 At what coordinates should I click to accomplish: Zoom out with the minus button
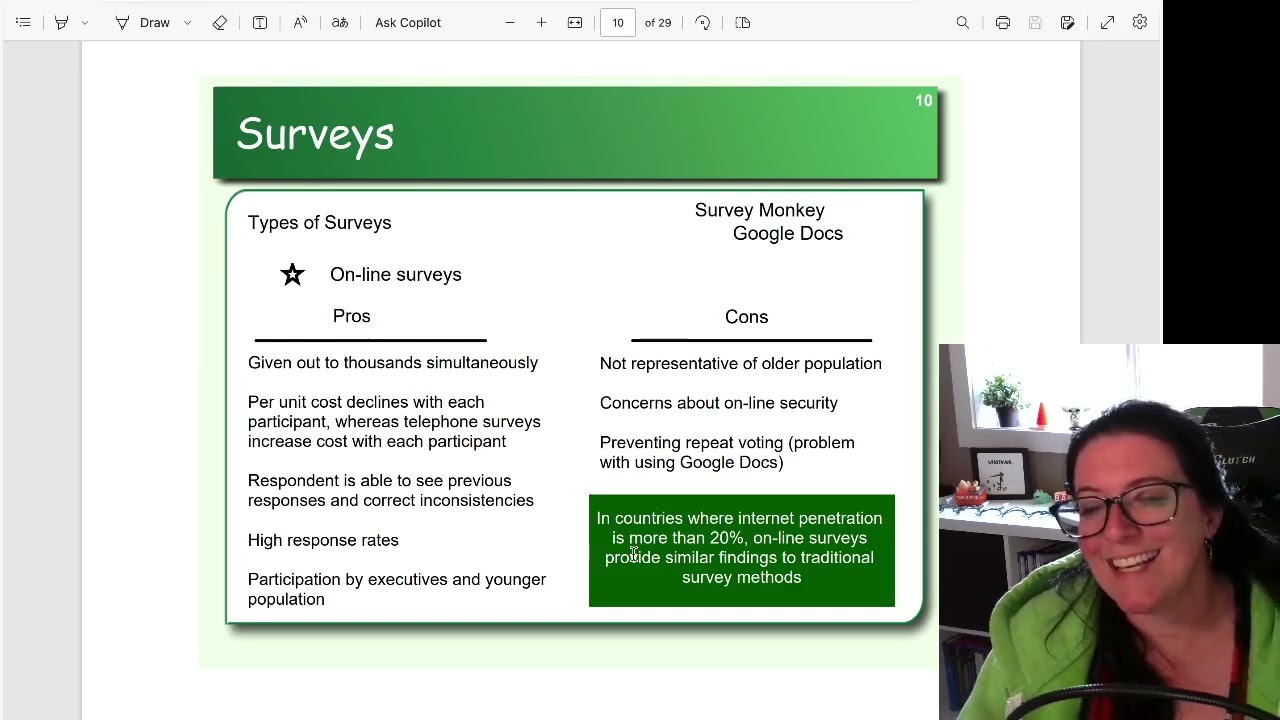510,22
